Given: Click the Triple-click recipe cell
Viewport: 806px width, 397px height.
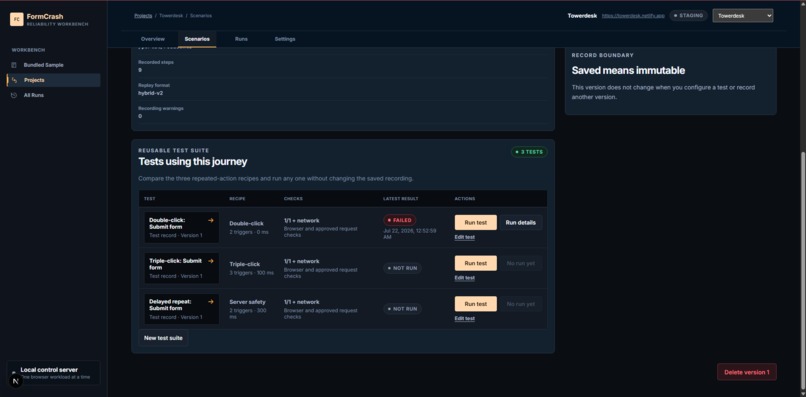Looking at the screenshot, I should click(x=252, y=268).
